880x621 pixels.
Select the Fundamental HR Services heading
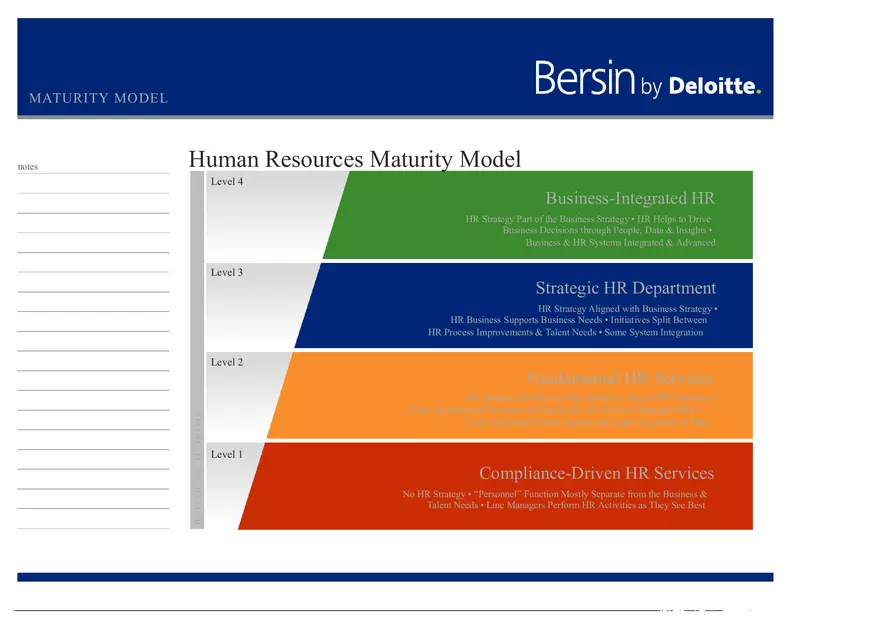click(x=619, y=378)
